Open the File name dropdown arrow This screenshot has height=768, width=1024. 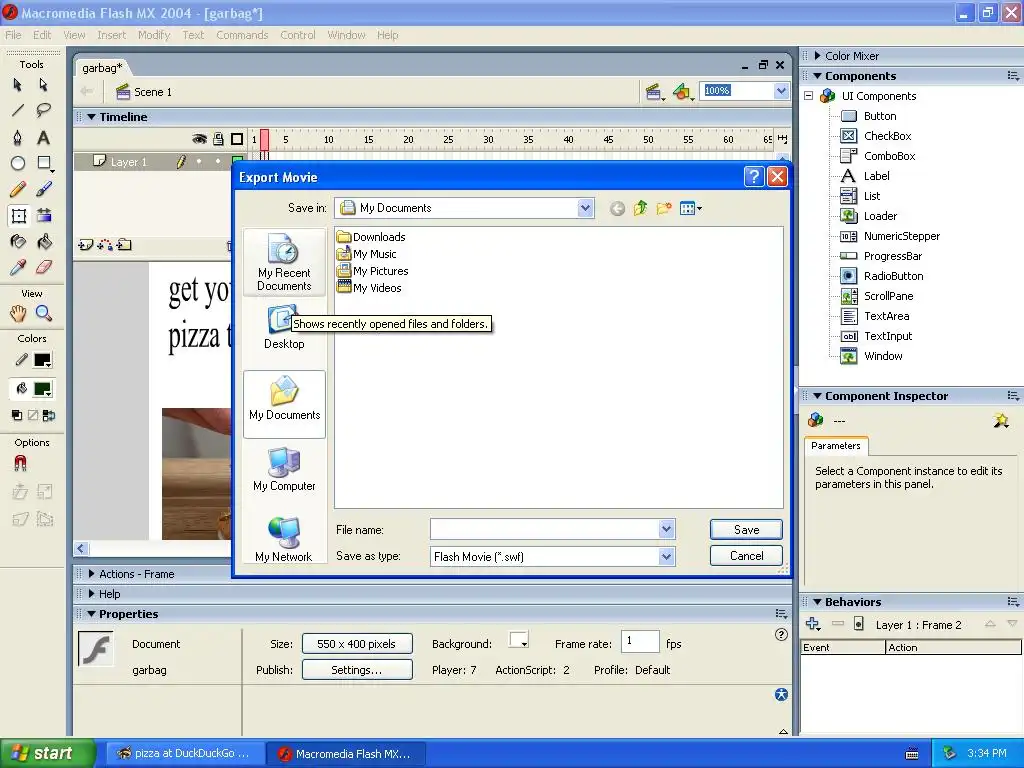666,529
